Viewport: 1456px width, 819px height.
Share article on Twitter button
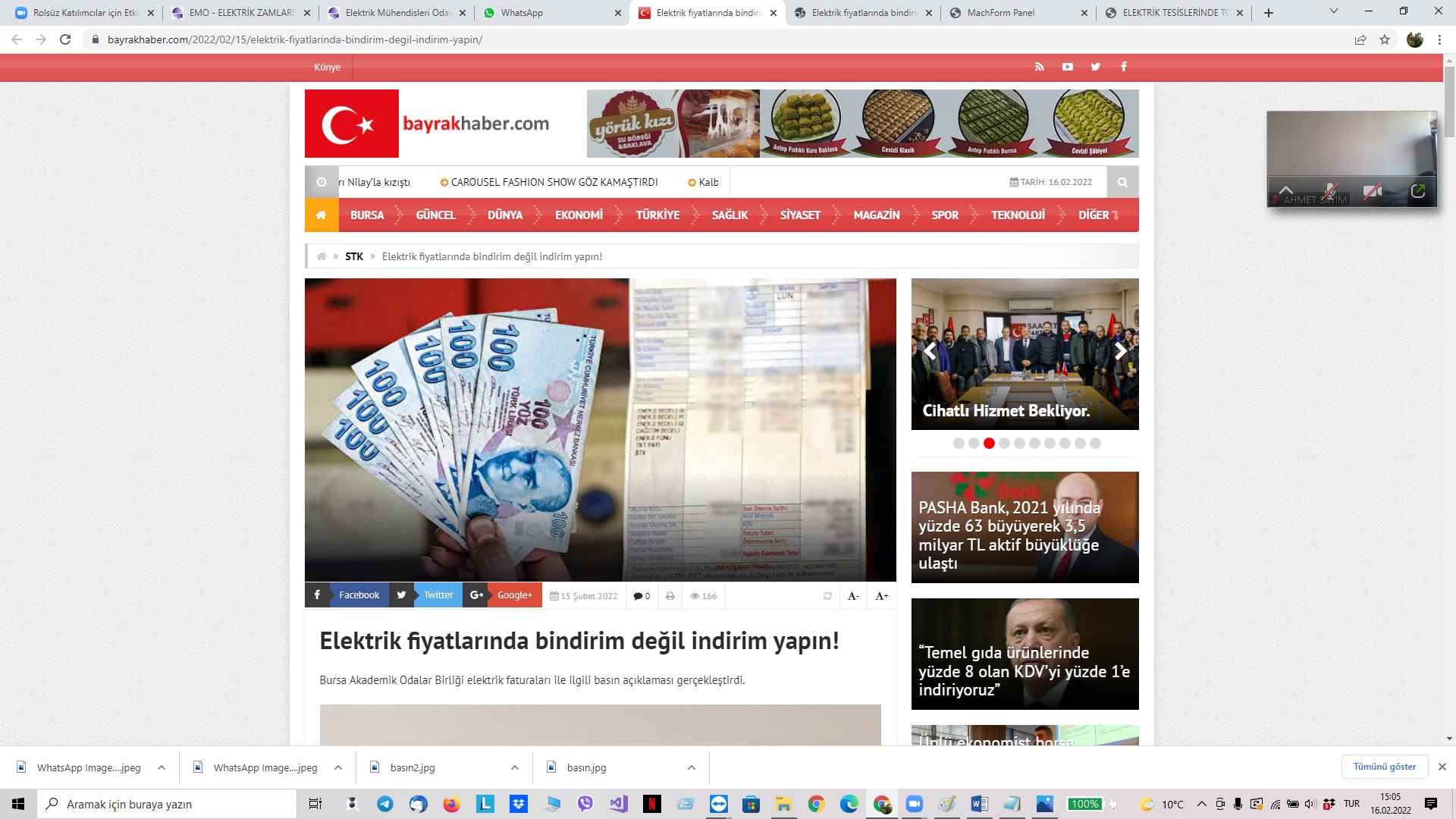(x=425, y=595)
